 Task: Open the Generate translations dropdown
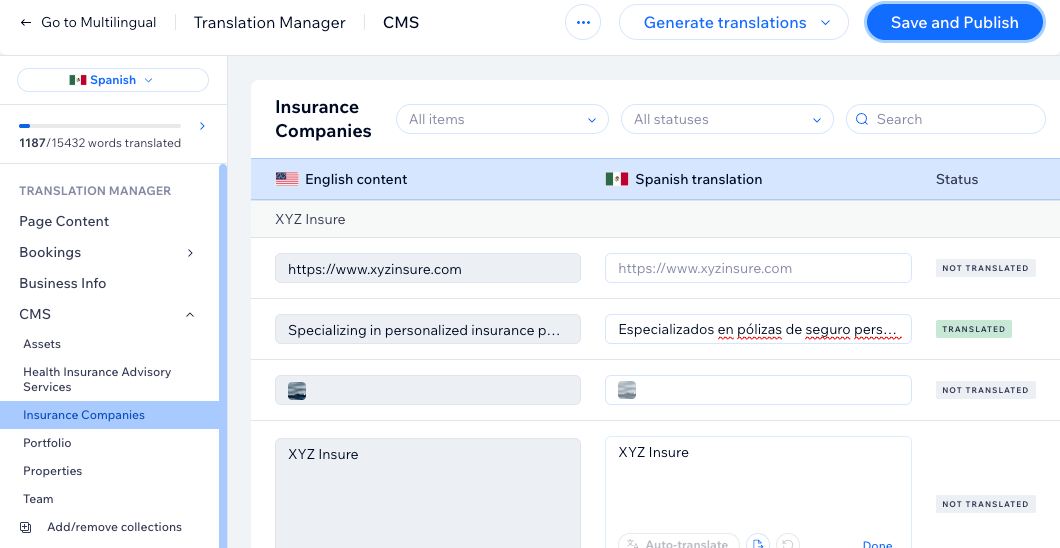click(x=733, y=22)
